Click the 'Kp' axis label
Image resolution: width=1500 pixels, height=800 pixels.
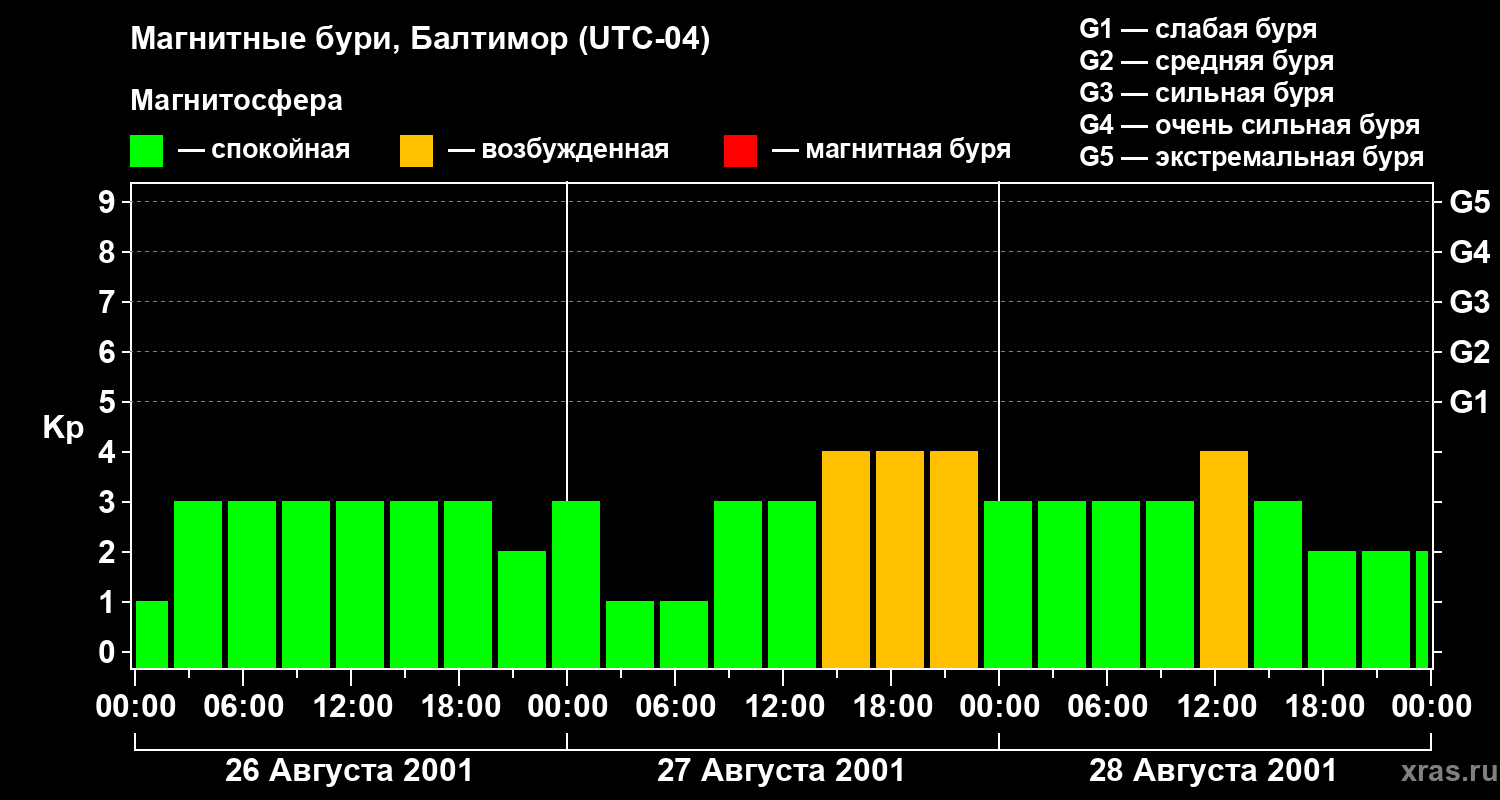[63, 428]
